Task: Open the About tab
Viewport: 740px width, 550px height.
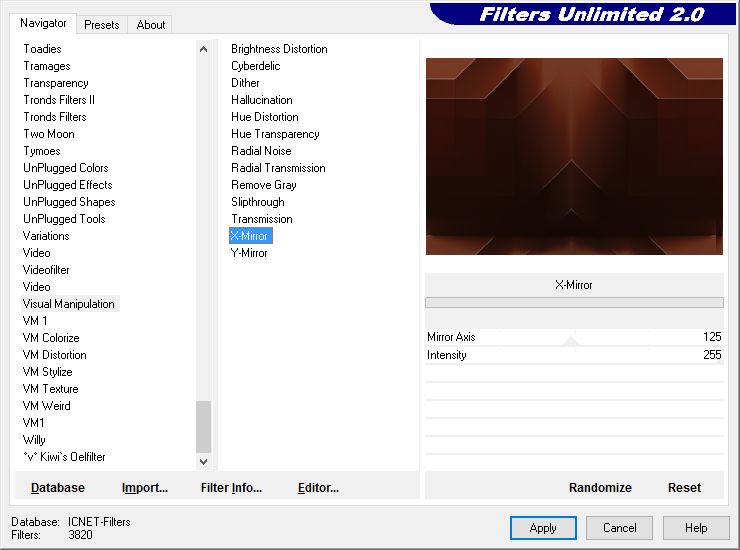Action: coord(151,25)
